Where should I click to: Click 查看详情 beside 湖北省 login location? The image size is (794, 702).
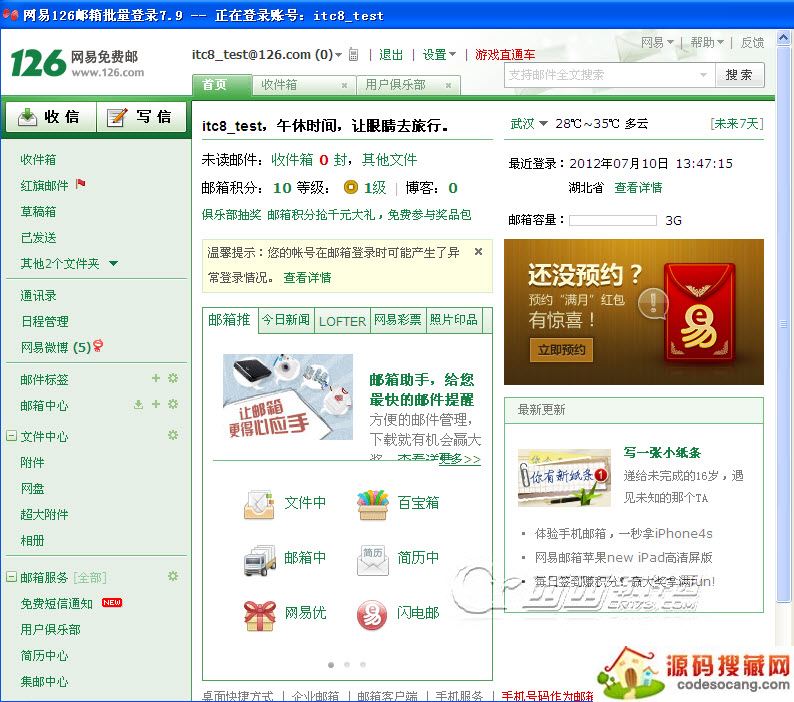coord(638,188)
